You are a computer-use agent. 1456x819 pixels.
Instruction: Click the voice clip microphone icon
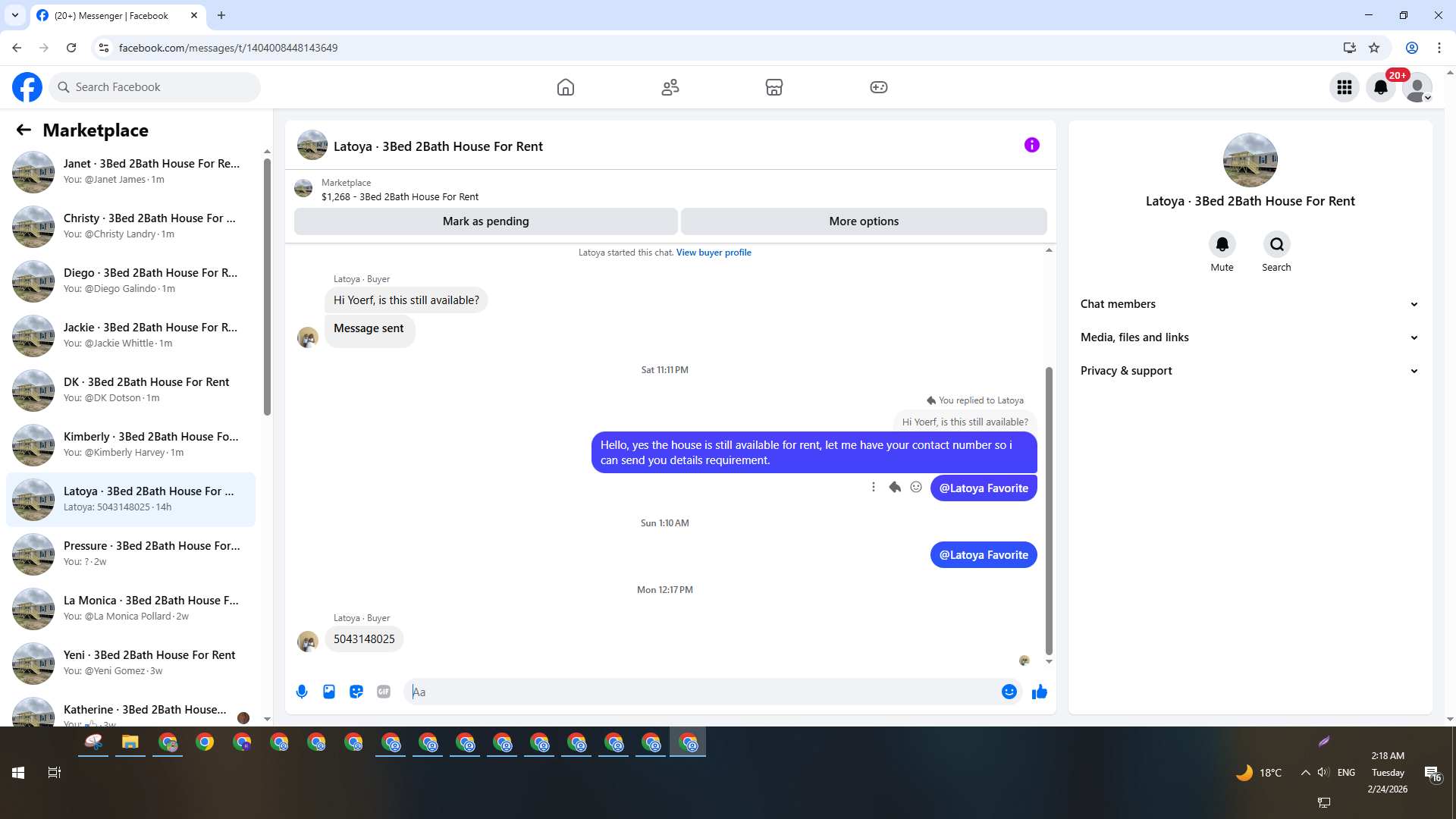pyautogui.click(x=302, y=692)
